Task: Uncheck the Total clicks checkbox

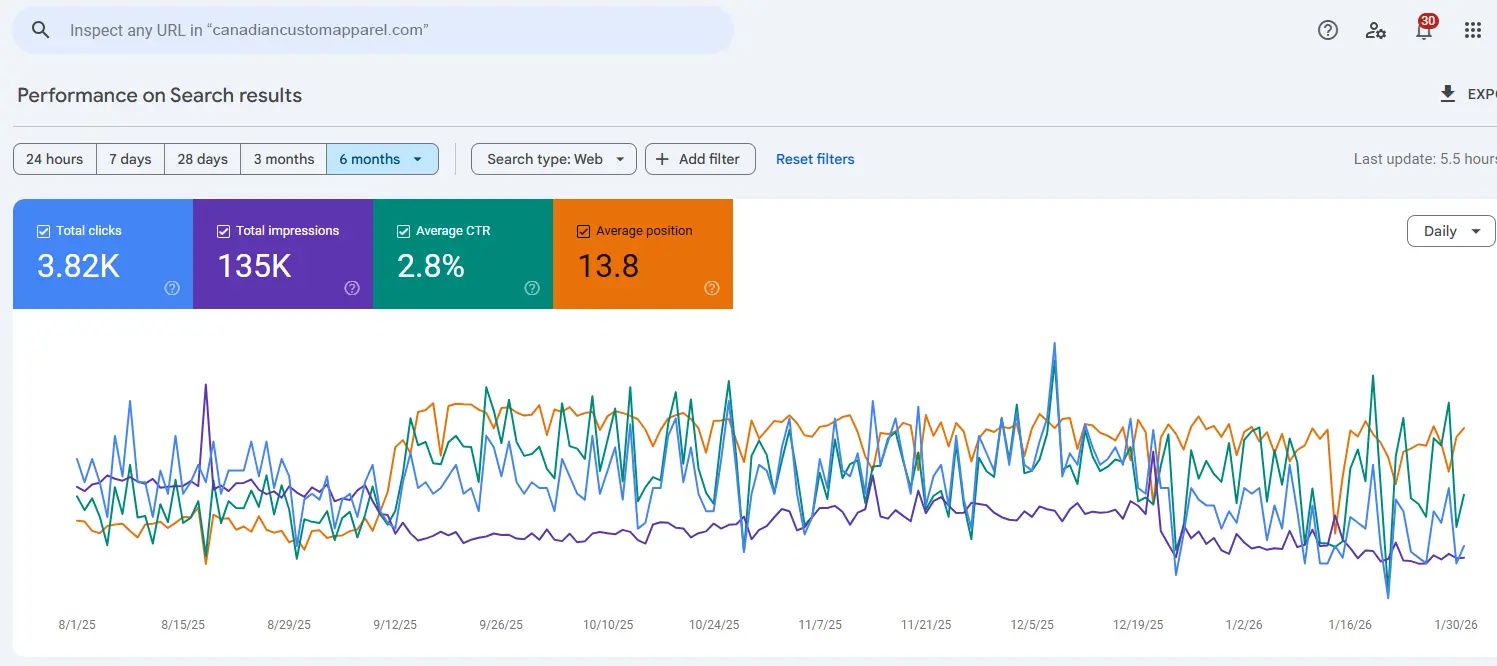Action: (43, 231)
